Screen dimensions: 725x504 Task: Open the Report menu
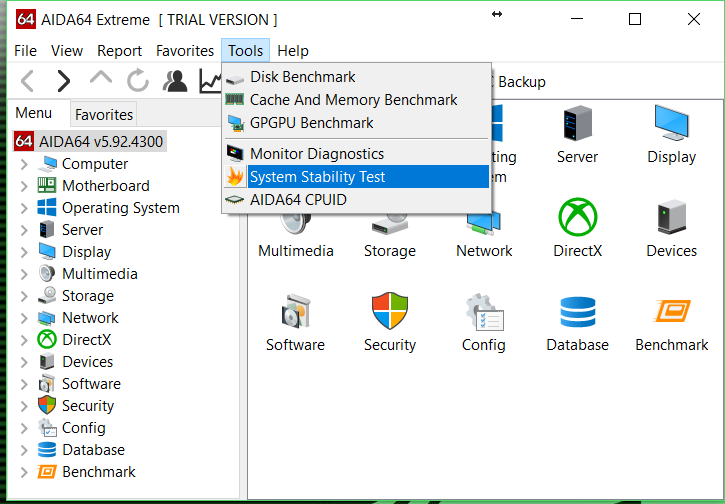click(x=119, y=50)
